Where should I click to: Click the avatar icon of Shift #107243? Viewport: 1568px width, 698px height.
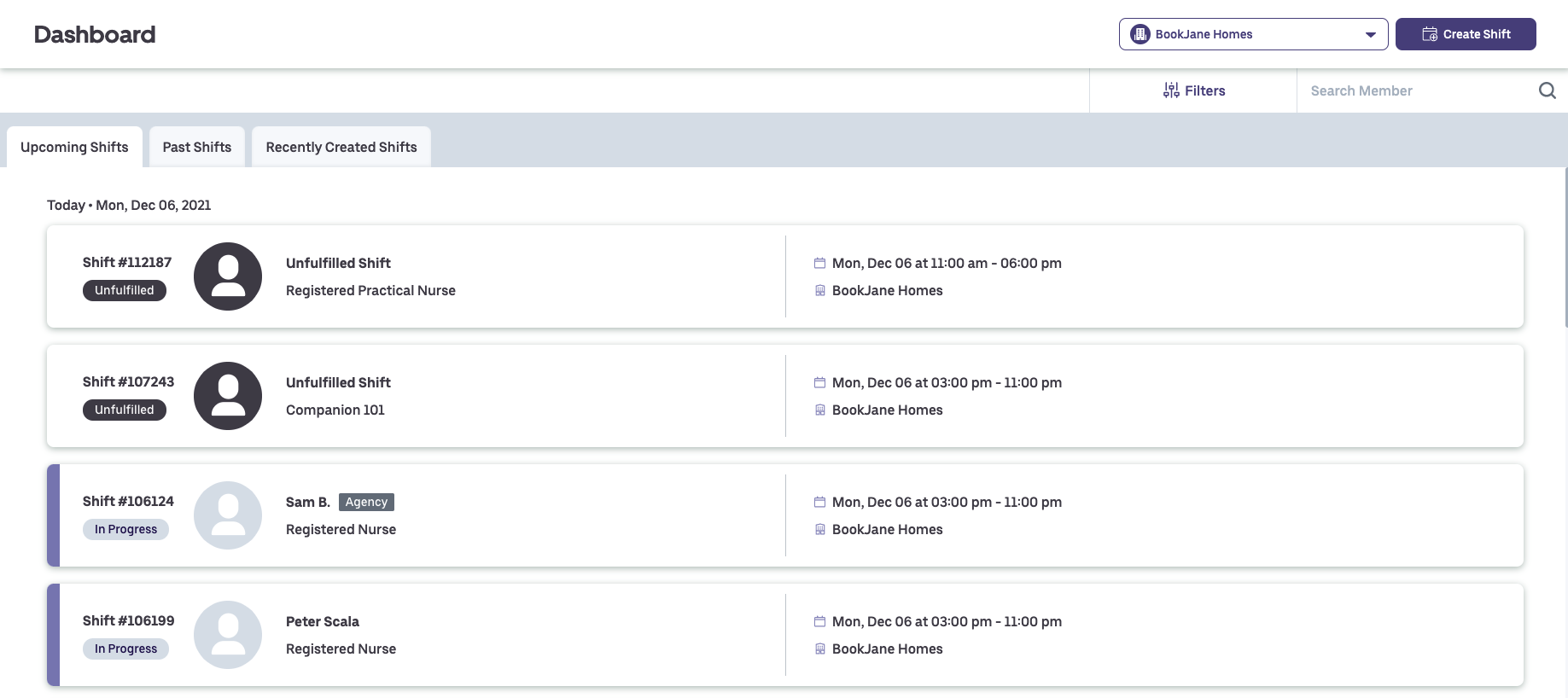[x=228, y=396]
